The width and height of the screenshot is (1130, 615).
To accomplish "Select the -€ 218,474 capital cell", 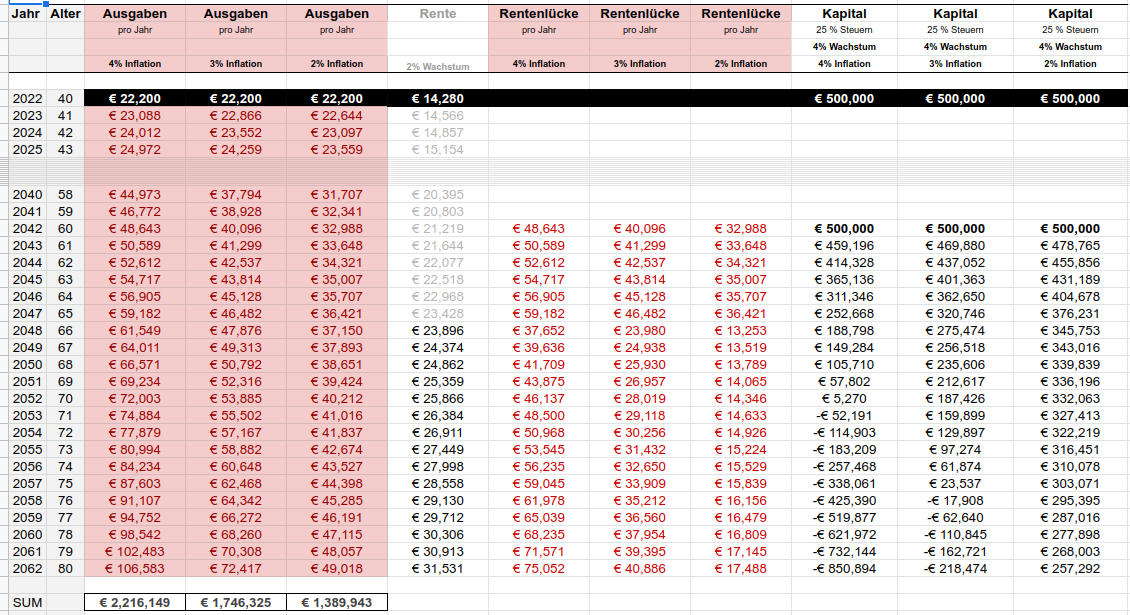I will (x=954, y=569).
